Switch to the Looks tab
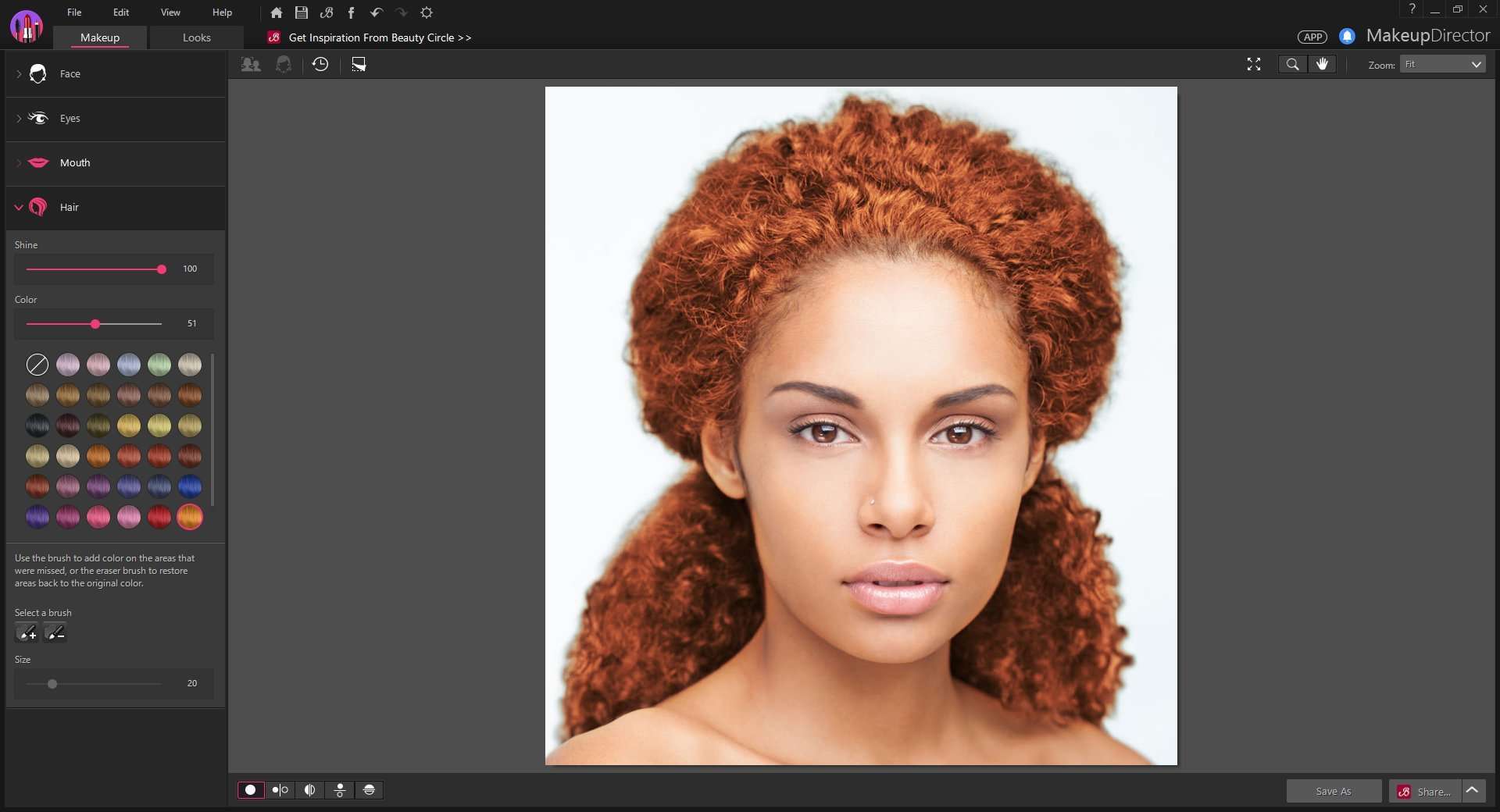 click(x=196, y=37)
